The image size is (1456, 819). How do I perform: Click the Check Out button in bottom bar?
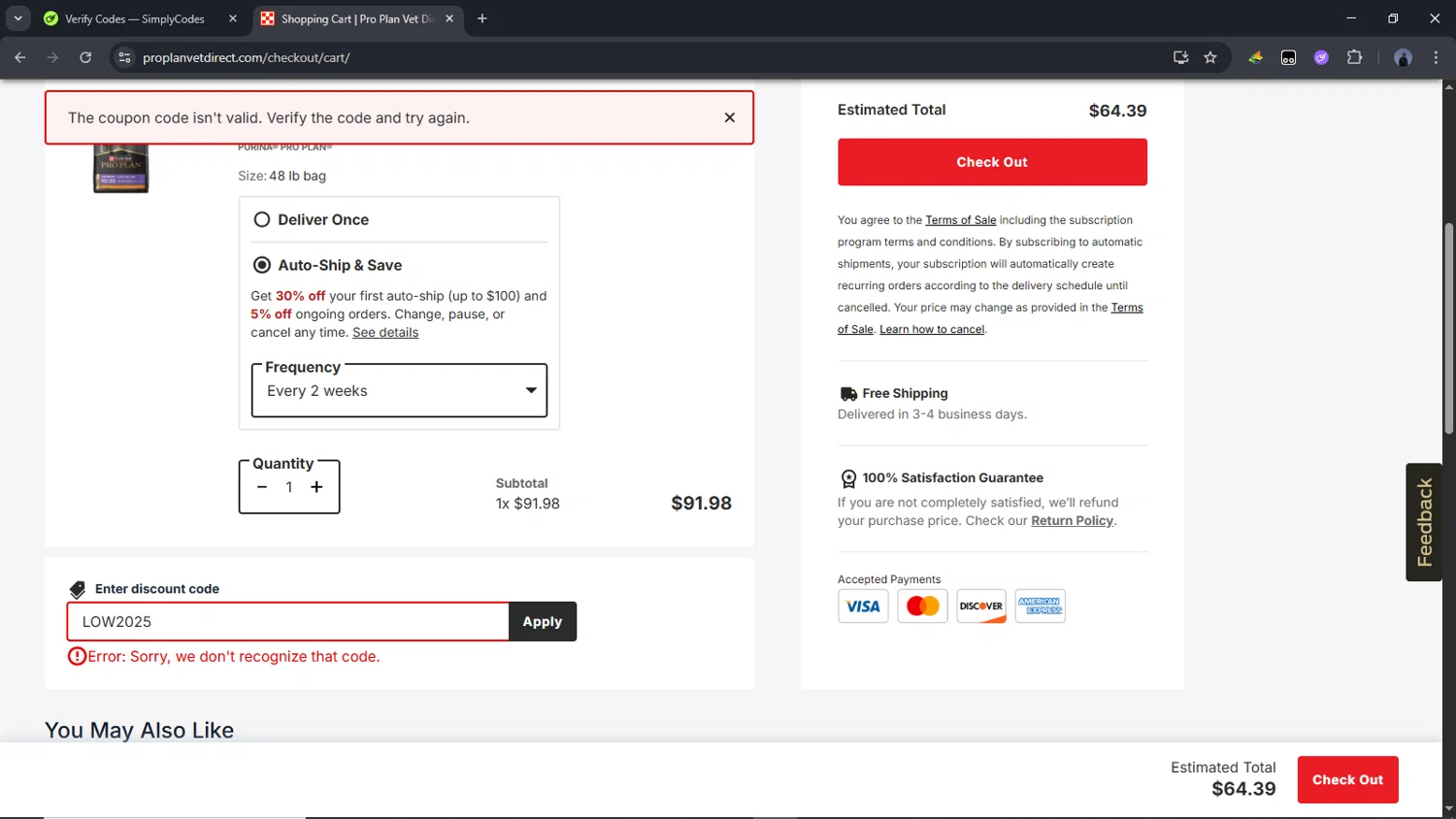click(1347, 780)
